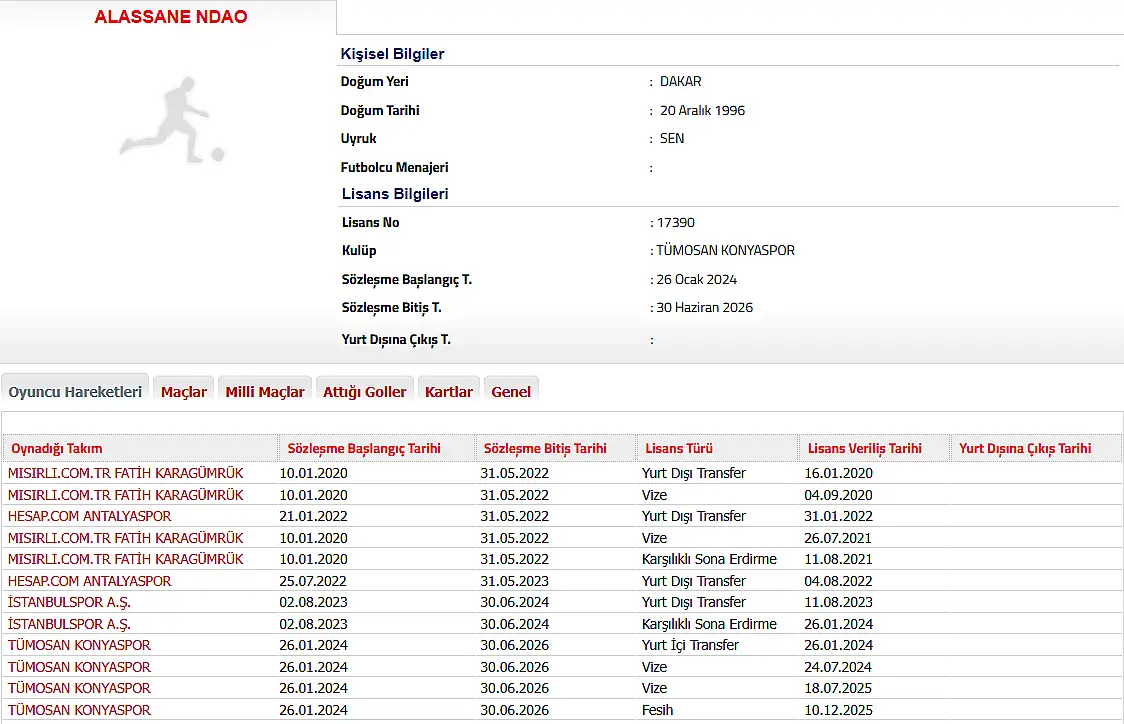Viewport: 1124px width, 724px height.
Task: Click Tümosan Konyaspor in the Yurt İçi Transfer row
Action: [x=80, y=645]
